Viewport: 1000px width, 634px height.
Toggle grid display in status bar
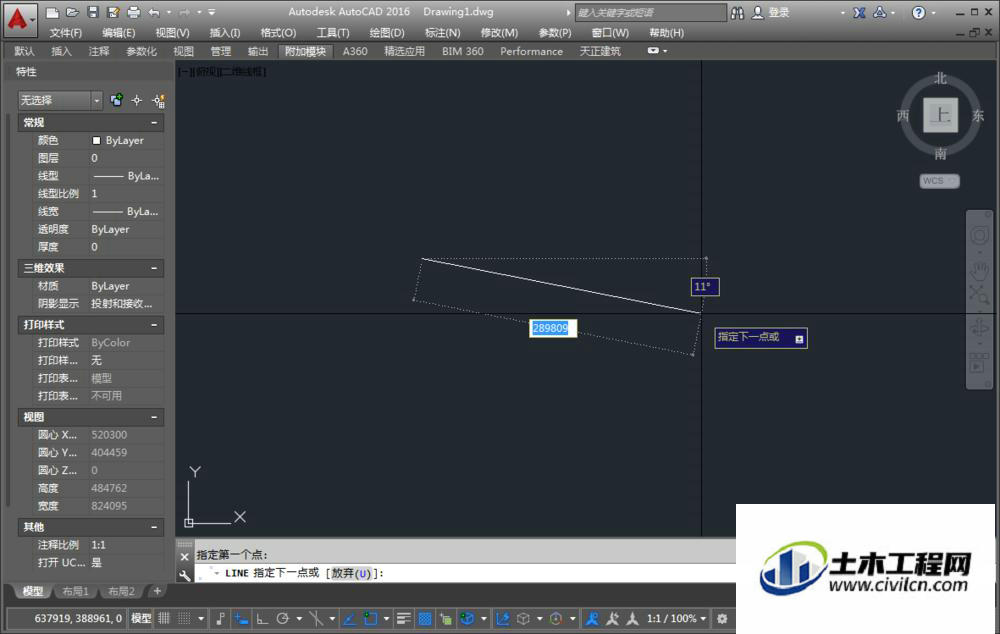click(164, 618)
